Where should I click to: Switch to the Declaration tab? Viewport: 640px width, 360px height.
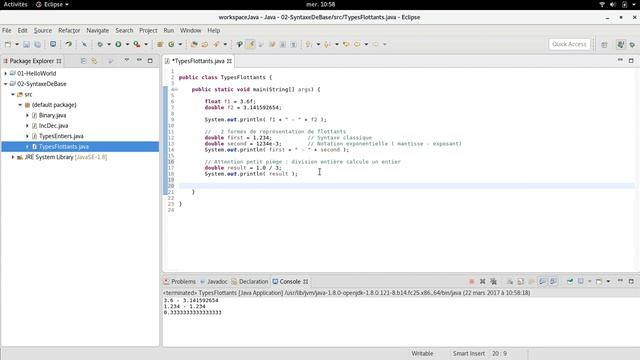coord(250,282)
